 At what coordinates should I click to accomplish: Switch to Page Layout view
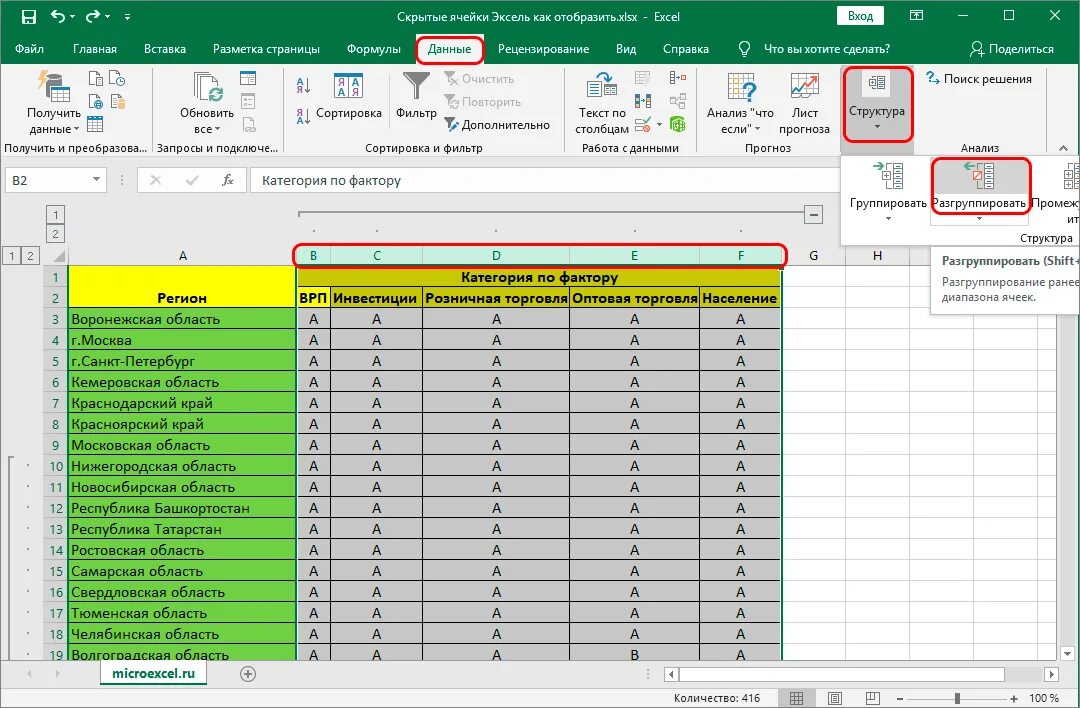coord(835,698)
